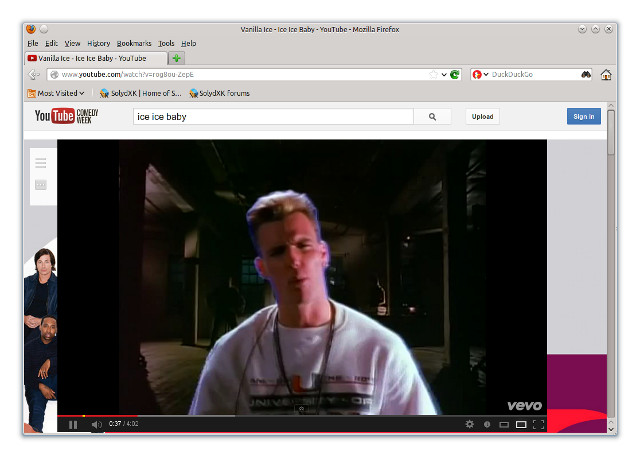Open the File menu
This screenshot has width=640, height=458.
33,43
